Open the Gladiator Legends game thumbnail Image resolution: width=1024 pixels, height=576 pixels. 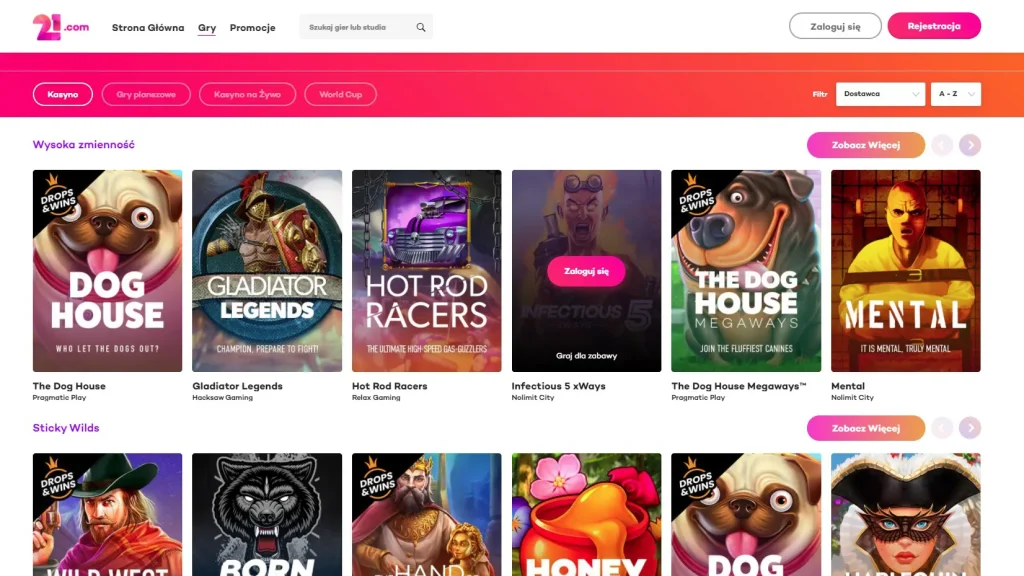point(267,271)
